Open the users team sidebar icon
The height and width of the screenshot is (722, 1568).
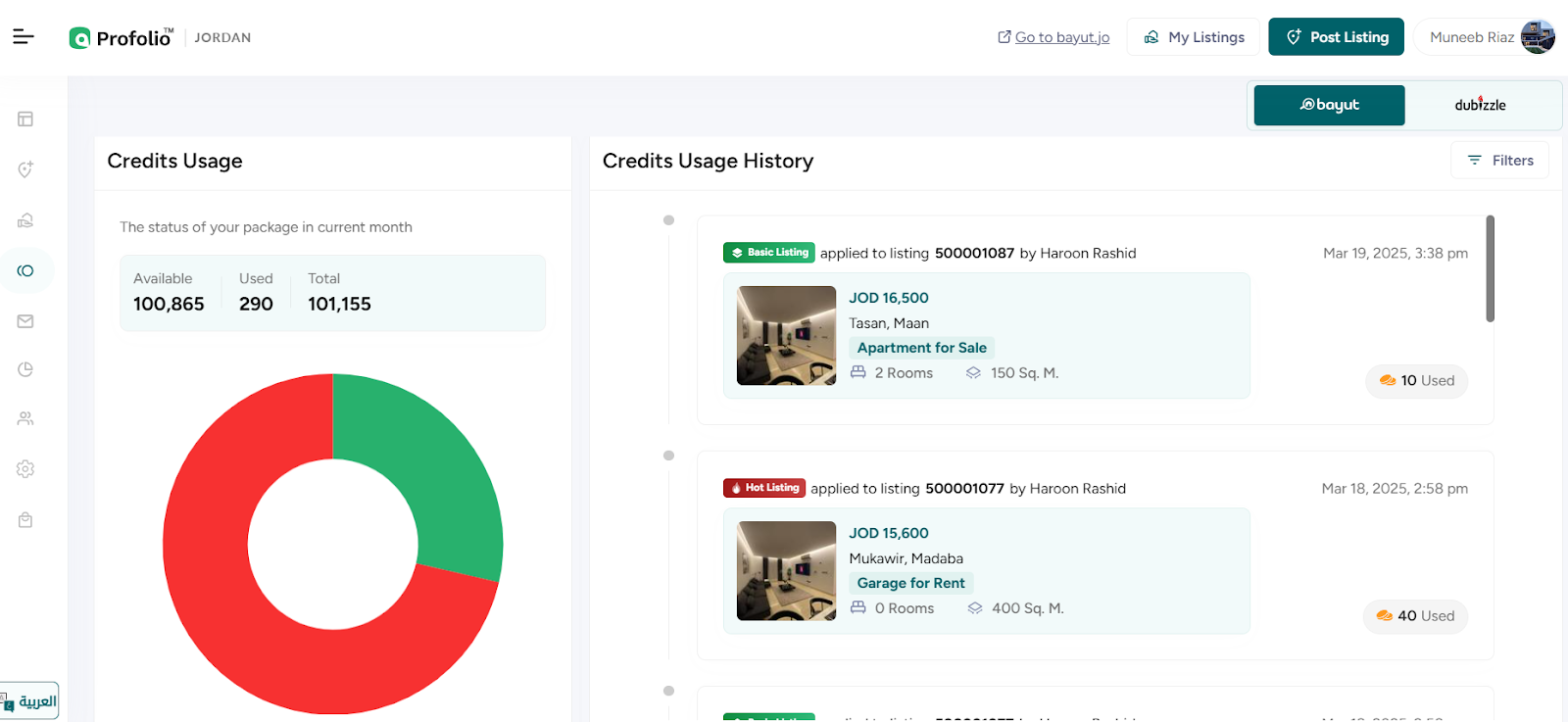[25, 418]
